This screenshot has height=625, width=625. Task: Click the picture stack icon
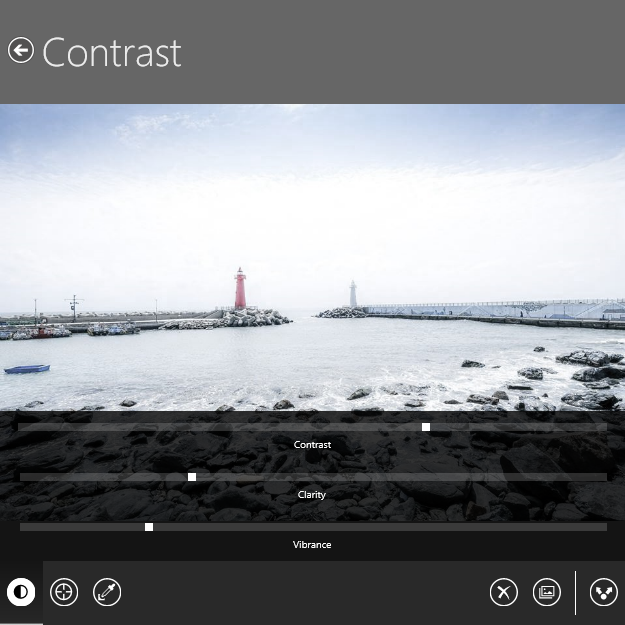(547, 592)
